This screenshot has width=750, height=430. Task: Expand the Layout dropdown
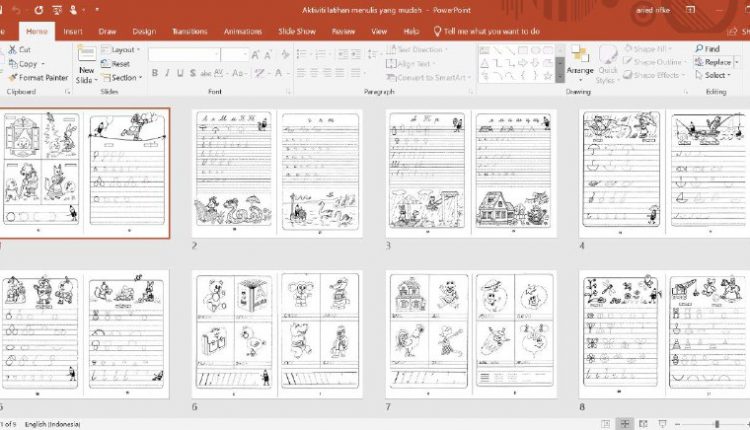click(124, 49)
